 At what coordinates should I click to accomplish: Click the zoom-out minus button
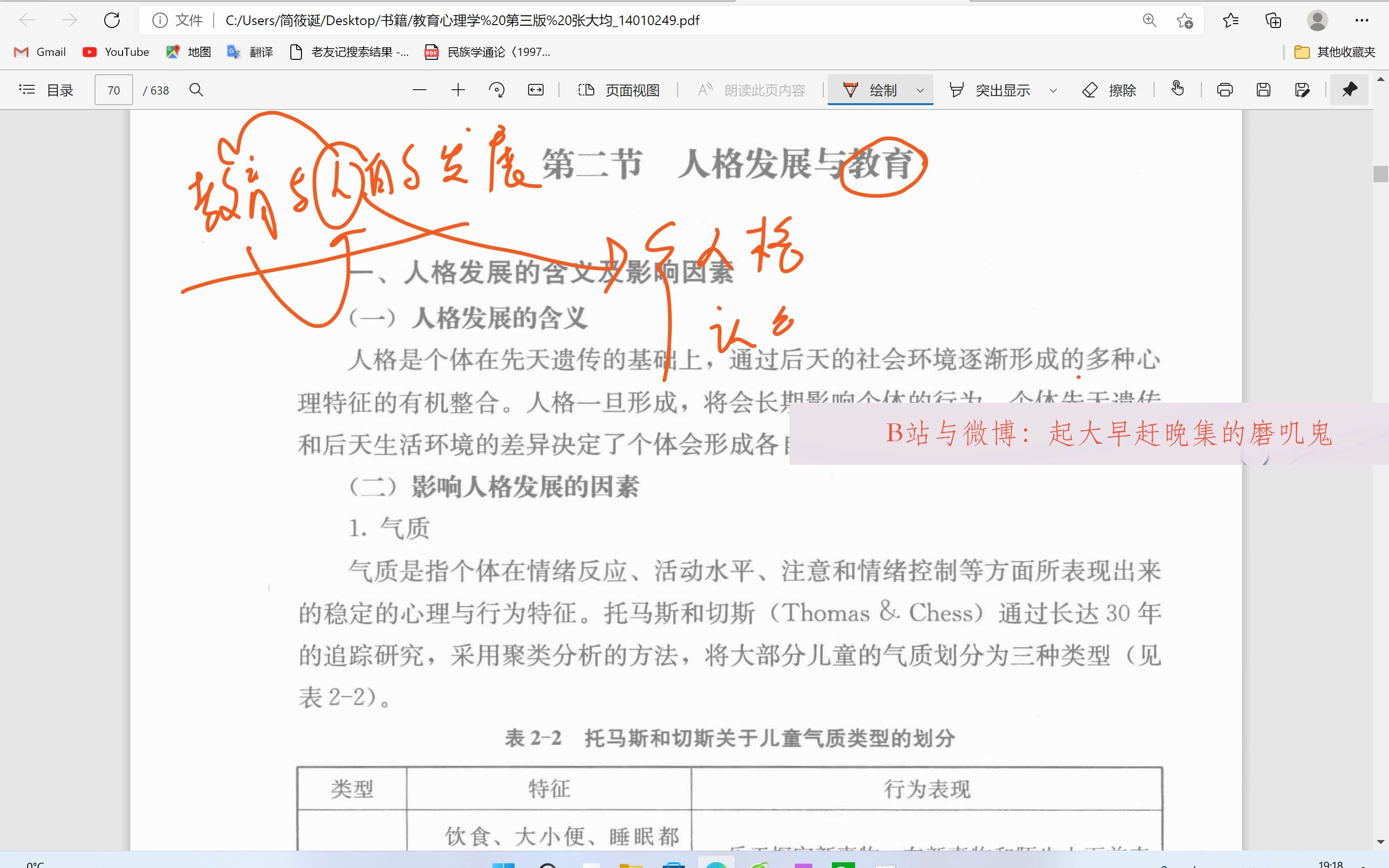tap(419, 90)
